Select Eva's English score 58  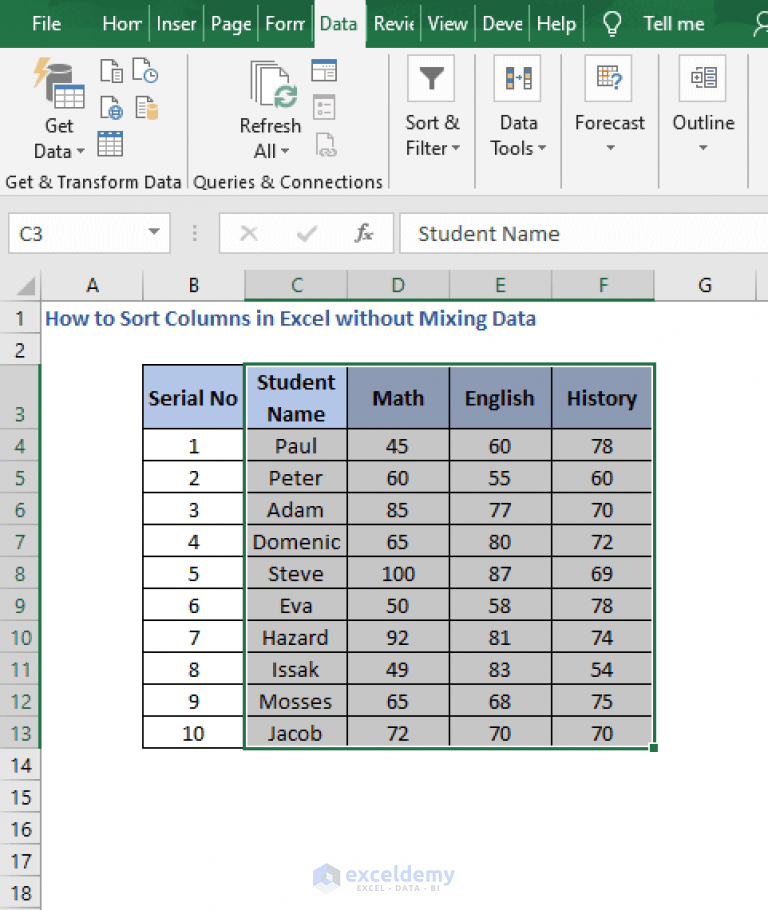tap(500, 605)
